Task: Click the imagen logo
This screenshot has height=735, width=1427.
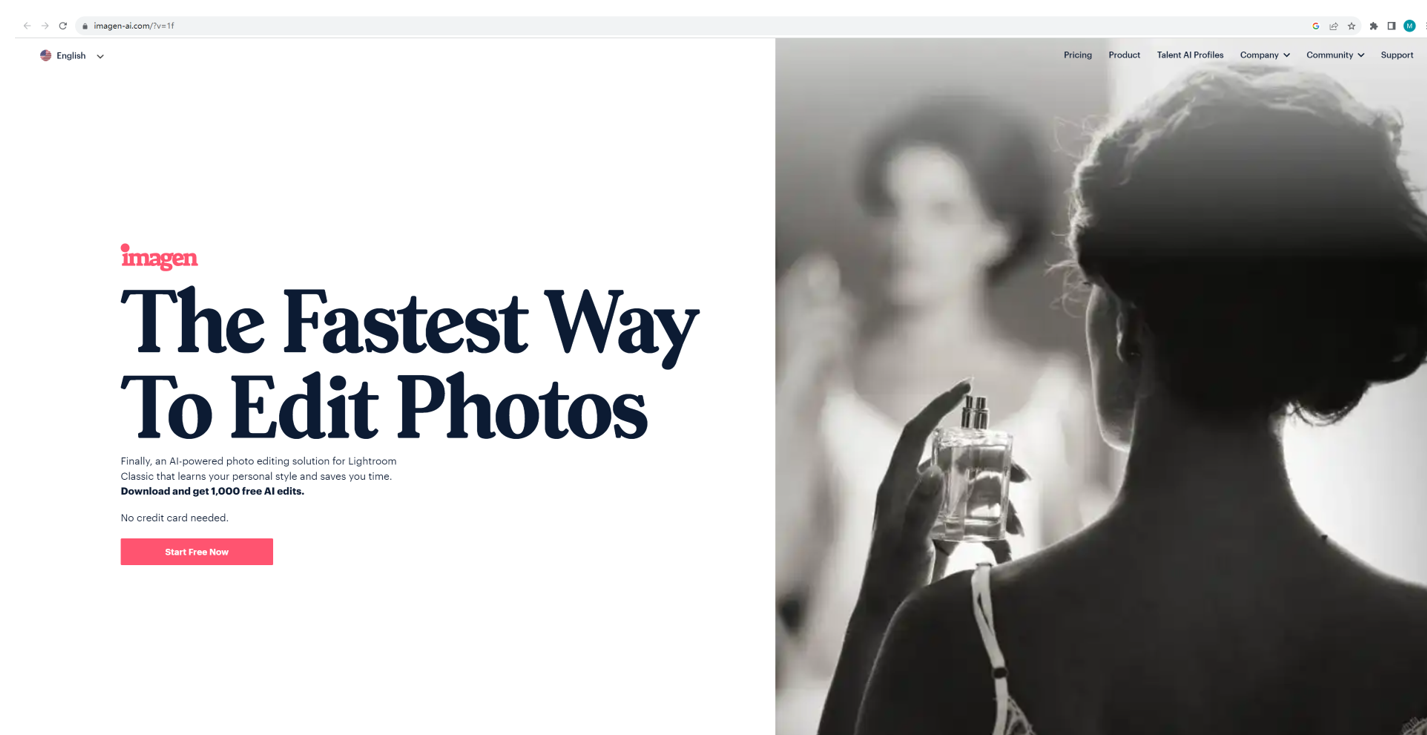Action: point(159,257)
